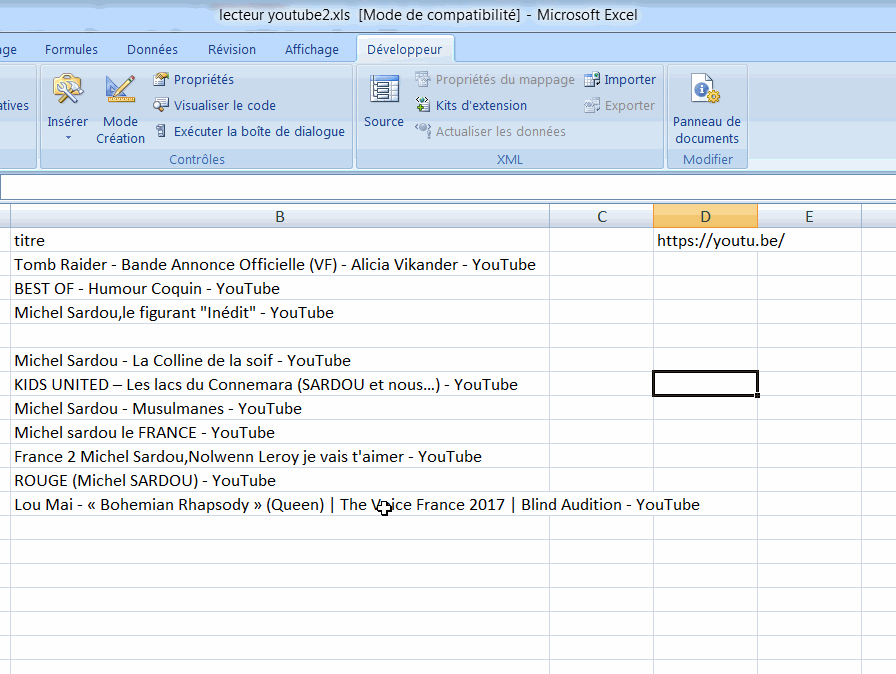Image resolution: width=896 pixels, height=674 pixels.
Task: Select the 'titre' cell
Action: pyautogui.click(x=280, y=240)
